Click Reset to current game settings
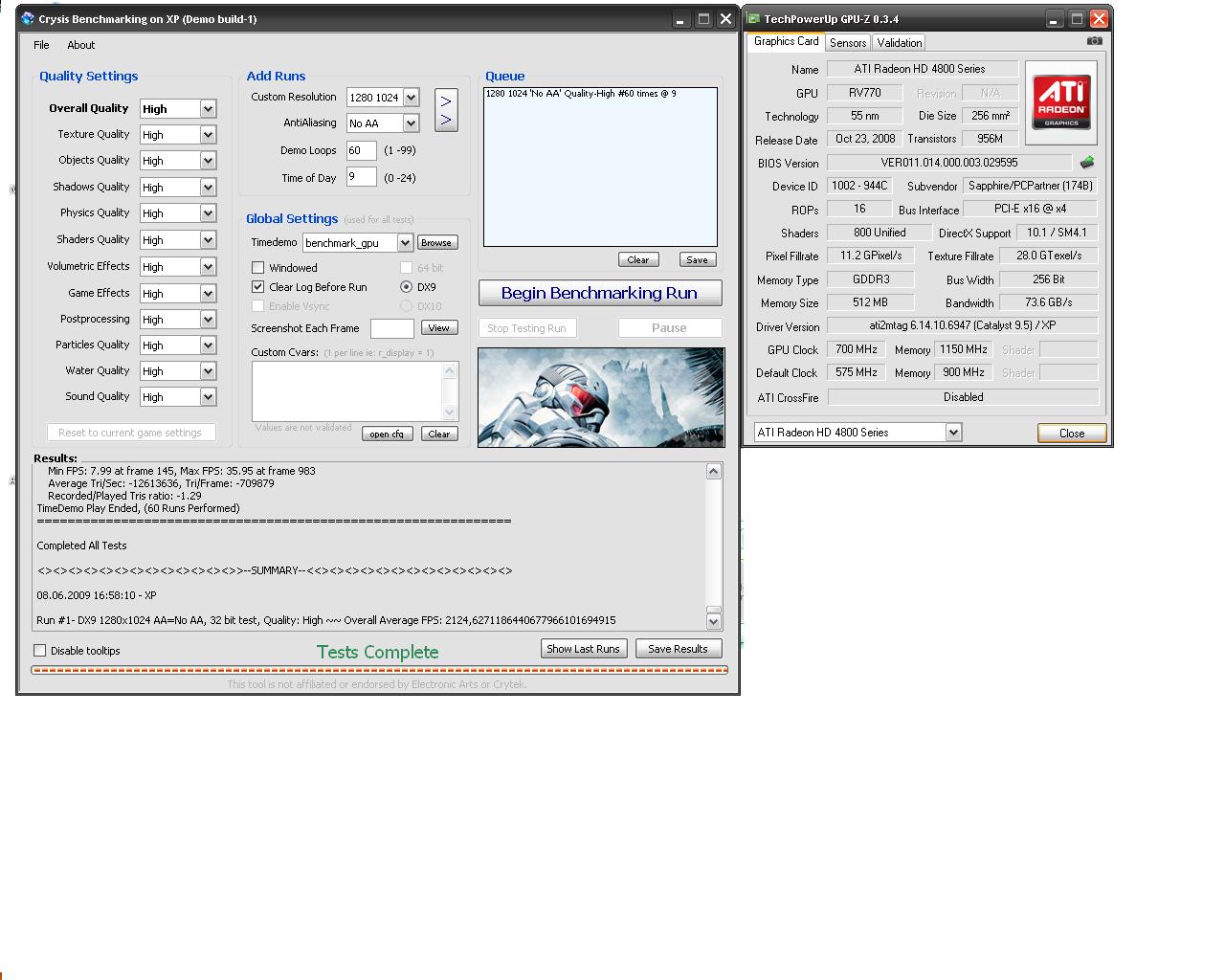 pyautogui.click(x=131, y=433)
